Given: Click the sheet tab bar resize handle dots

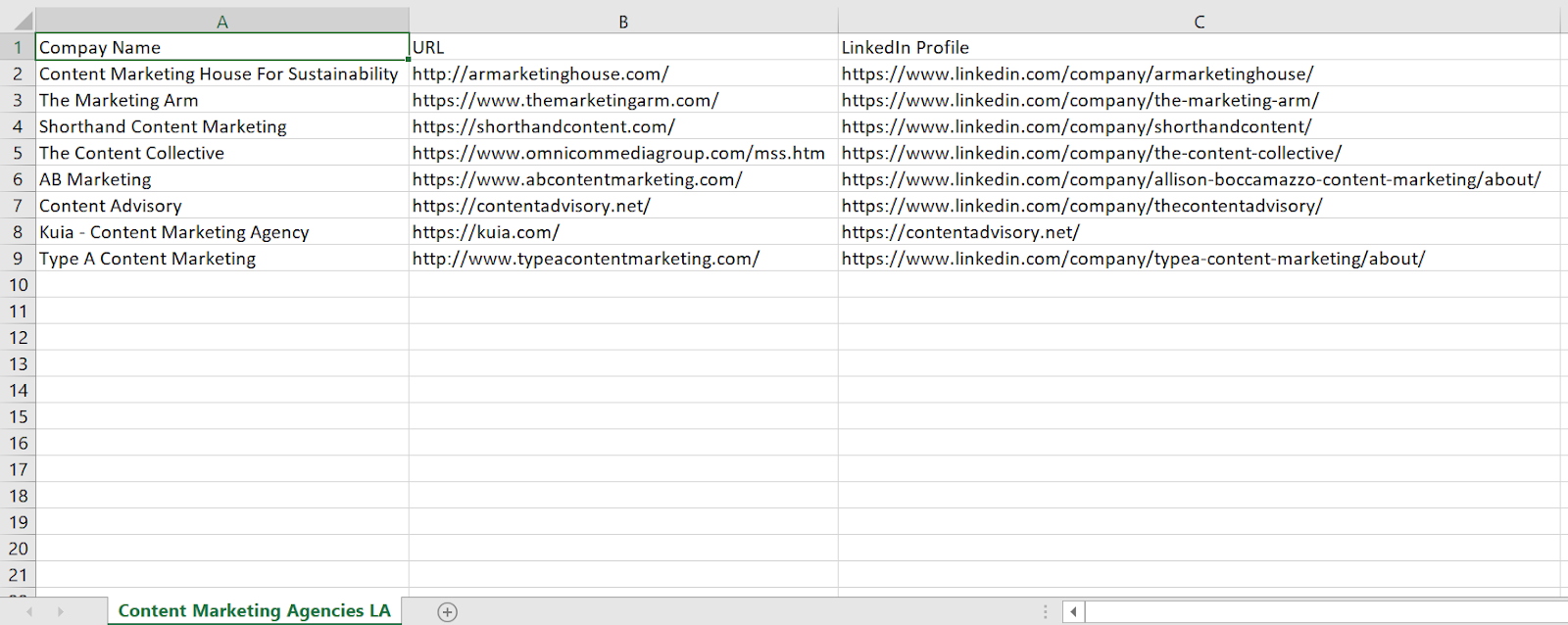Looking at the screenshot, I should click(1046, 612).
